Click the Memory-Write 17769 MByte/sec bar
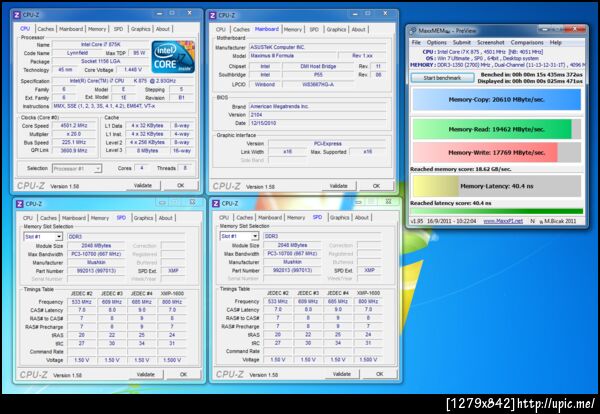This screenshot has height=414, width=600. click(x=497, y=153)
